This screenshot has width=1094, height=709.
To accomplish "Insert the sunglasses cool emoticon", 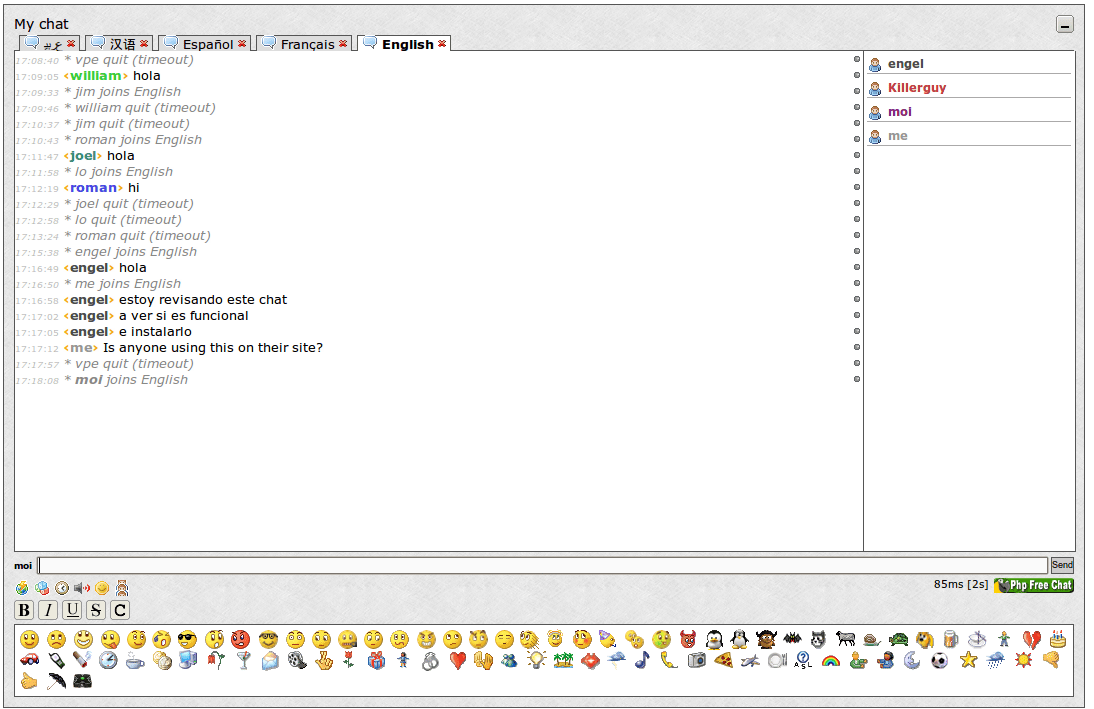I will [x=187, y=639].
